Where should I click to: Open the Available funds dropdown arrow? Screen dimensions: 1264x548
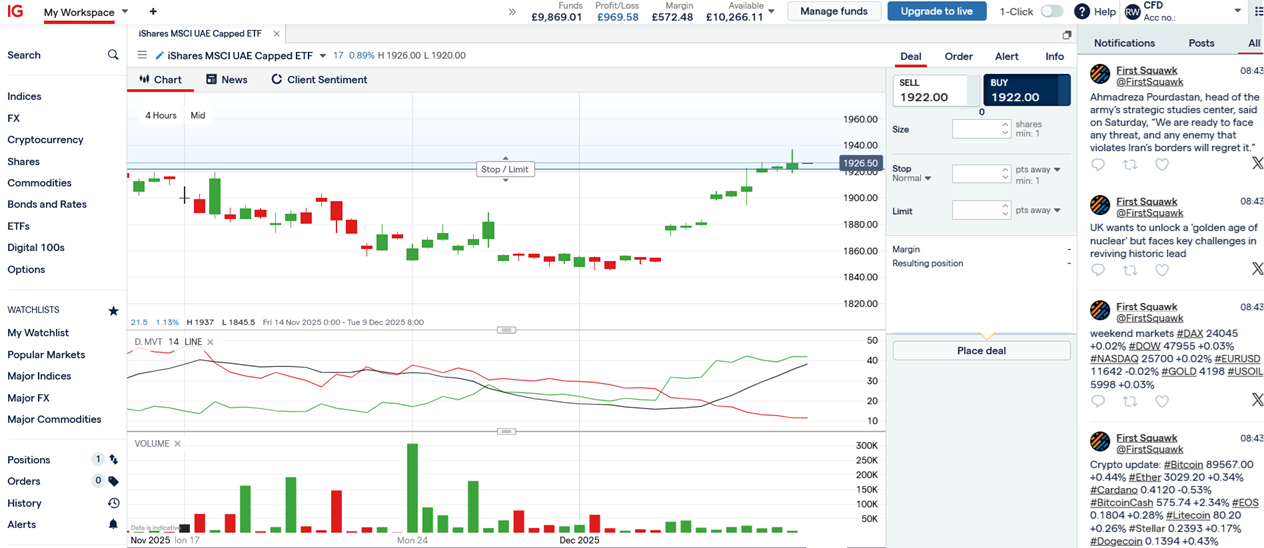(771, 12)
